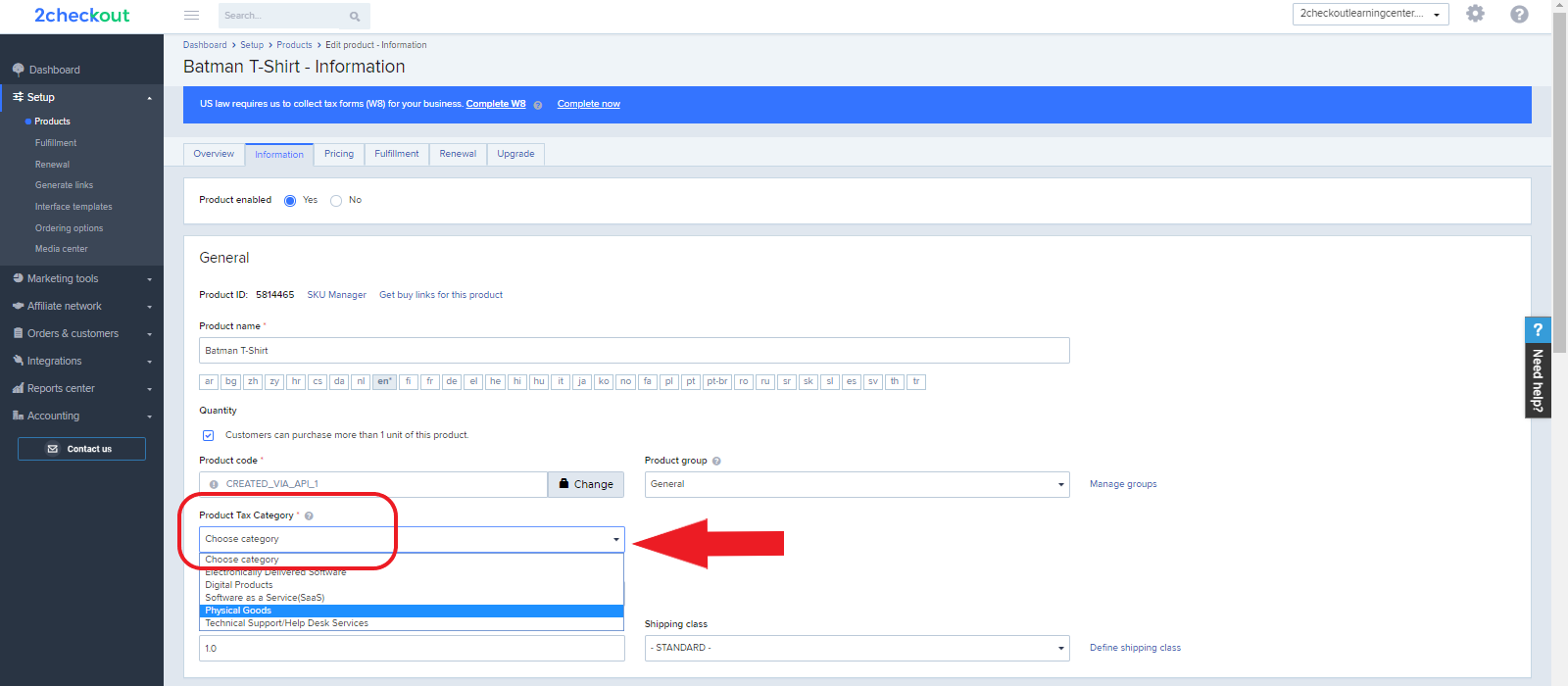Expand the Reports center section
The image size is (1568, 686).
[x=150, y=389]
